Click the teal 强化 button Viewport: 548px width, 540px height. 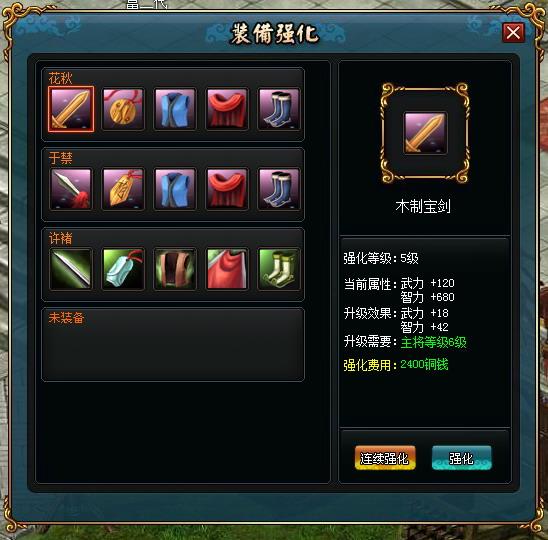[462, 458]
